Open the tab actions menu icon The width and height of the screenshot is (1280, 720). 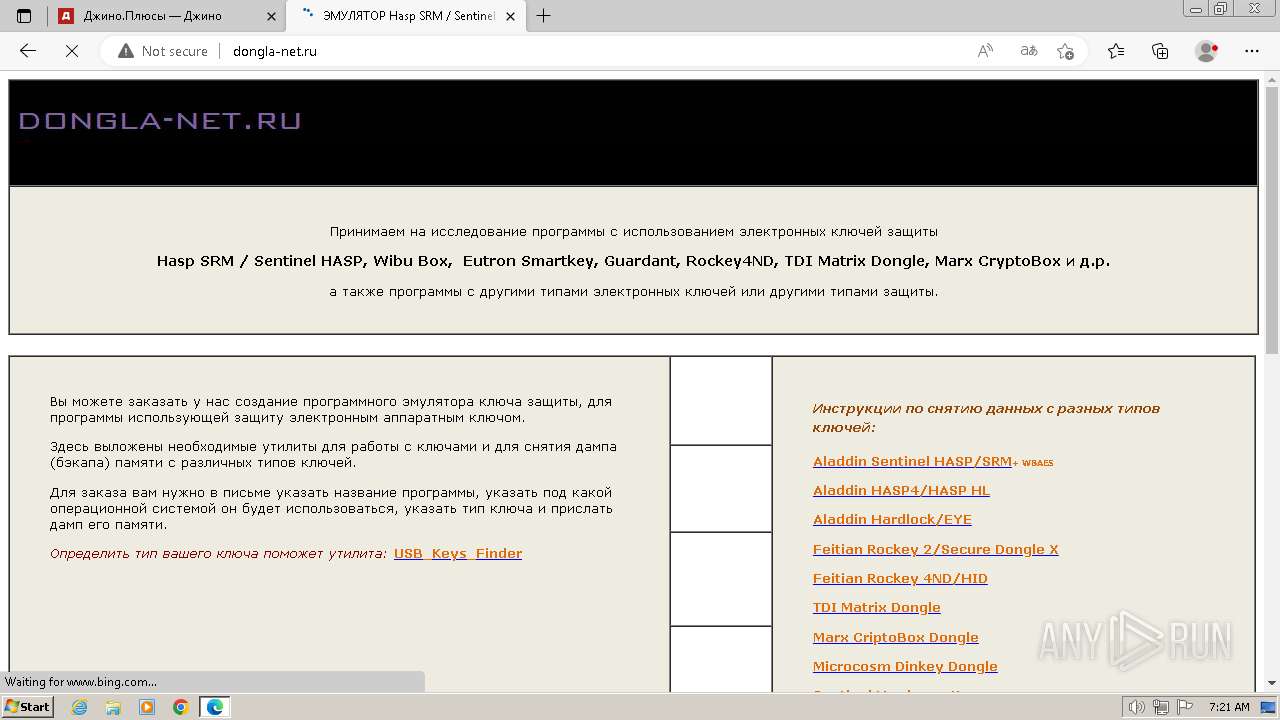coord(24,16)
